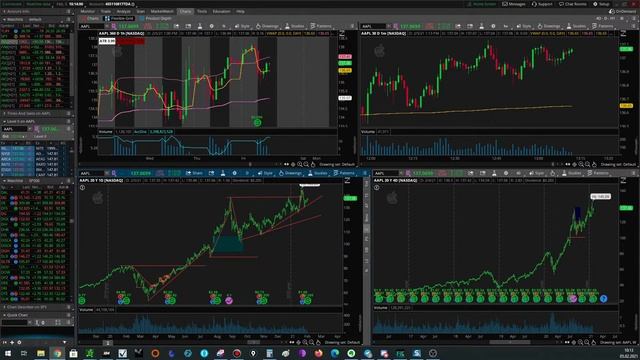The height and width of the screenshot is (360, 640).
Task: Open Drawings menu on AAPL 30 D 1m chart
Action: click(548, 26)
